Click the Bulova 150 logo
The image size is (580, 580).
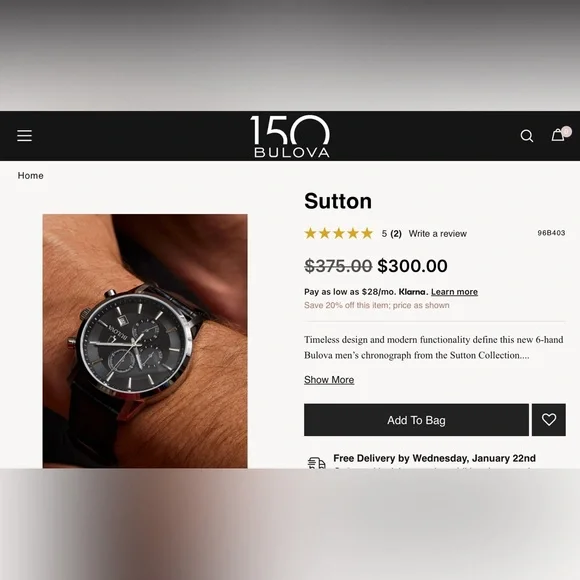[x=290, y=136]
